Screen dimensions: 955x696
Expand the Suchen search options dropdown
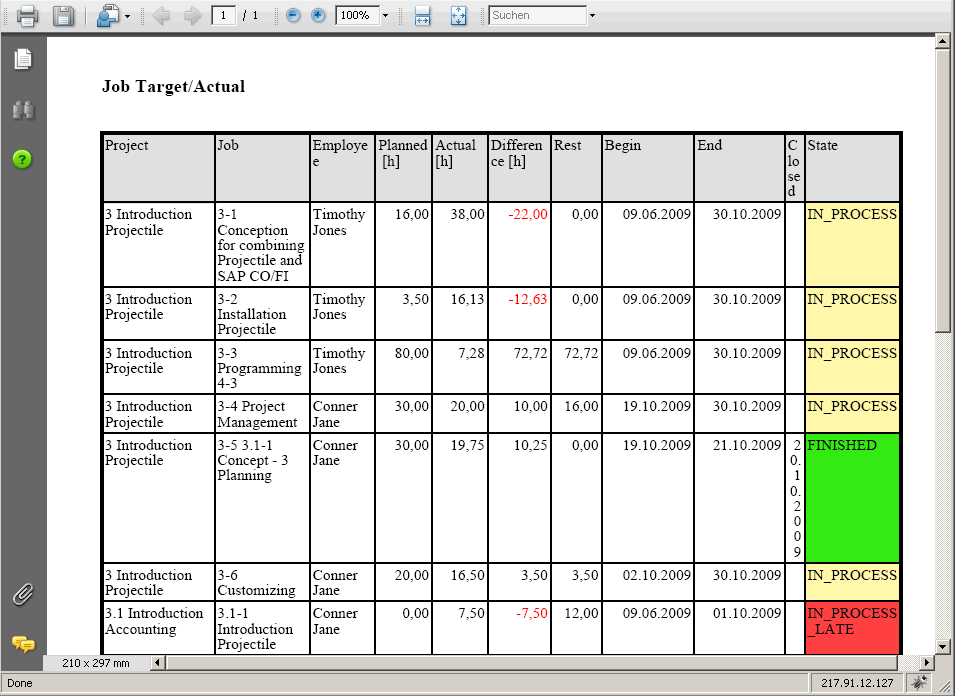(x=592, y=16)
